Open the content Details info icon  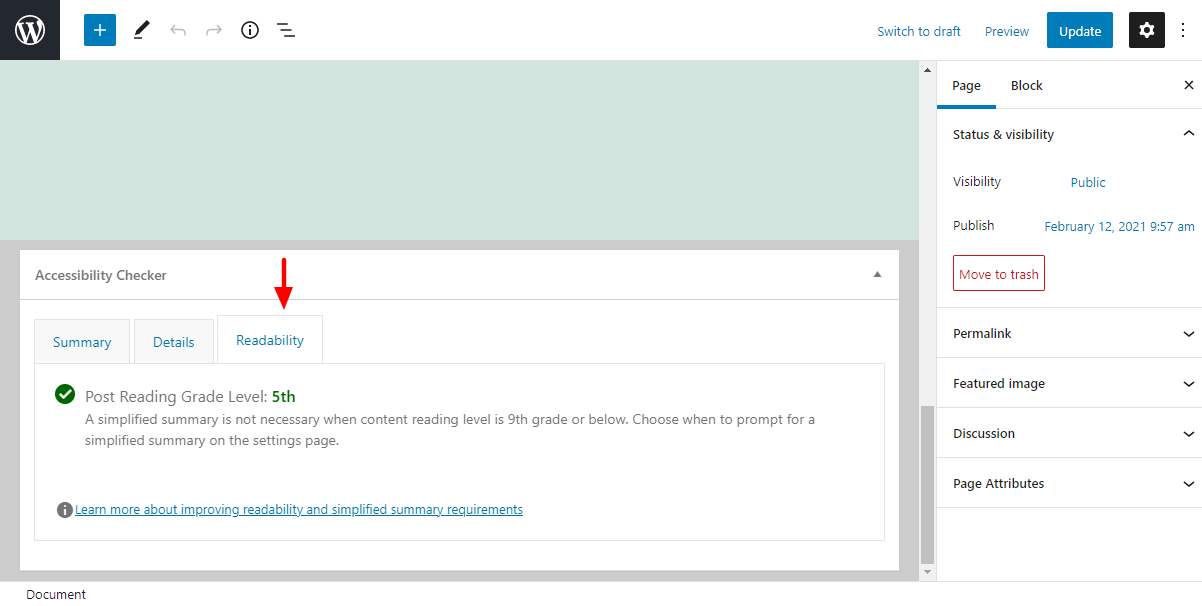pyautogui.click(x=250, y=30)
